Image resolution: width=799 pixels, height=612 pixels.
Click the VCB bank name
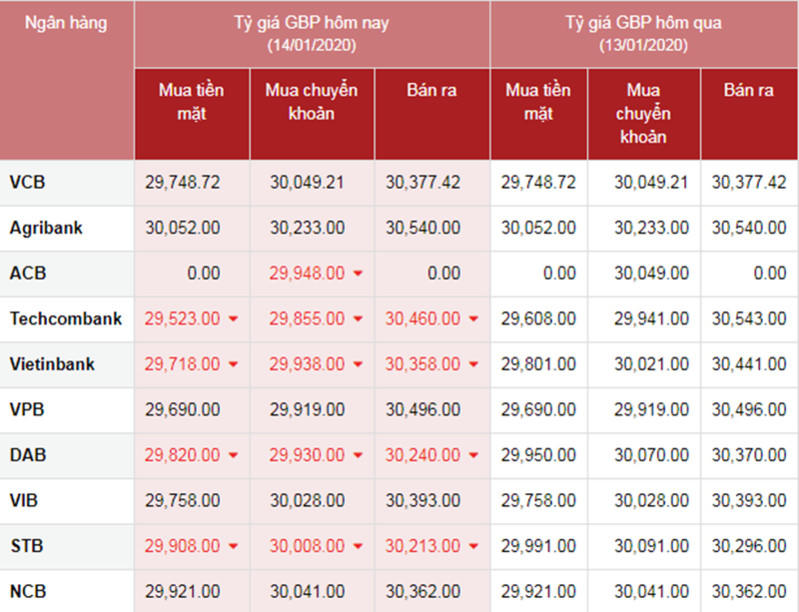point(27,182)
